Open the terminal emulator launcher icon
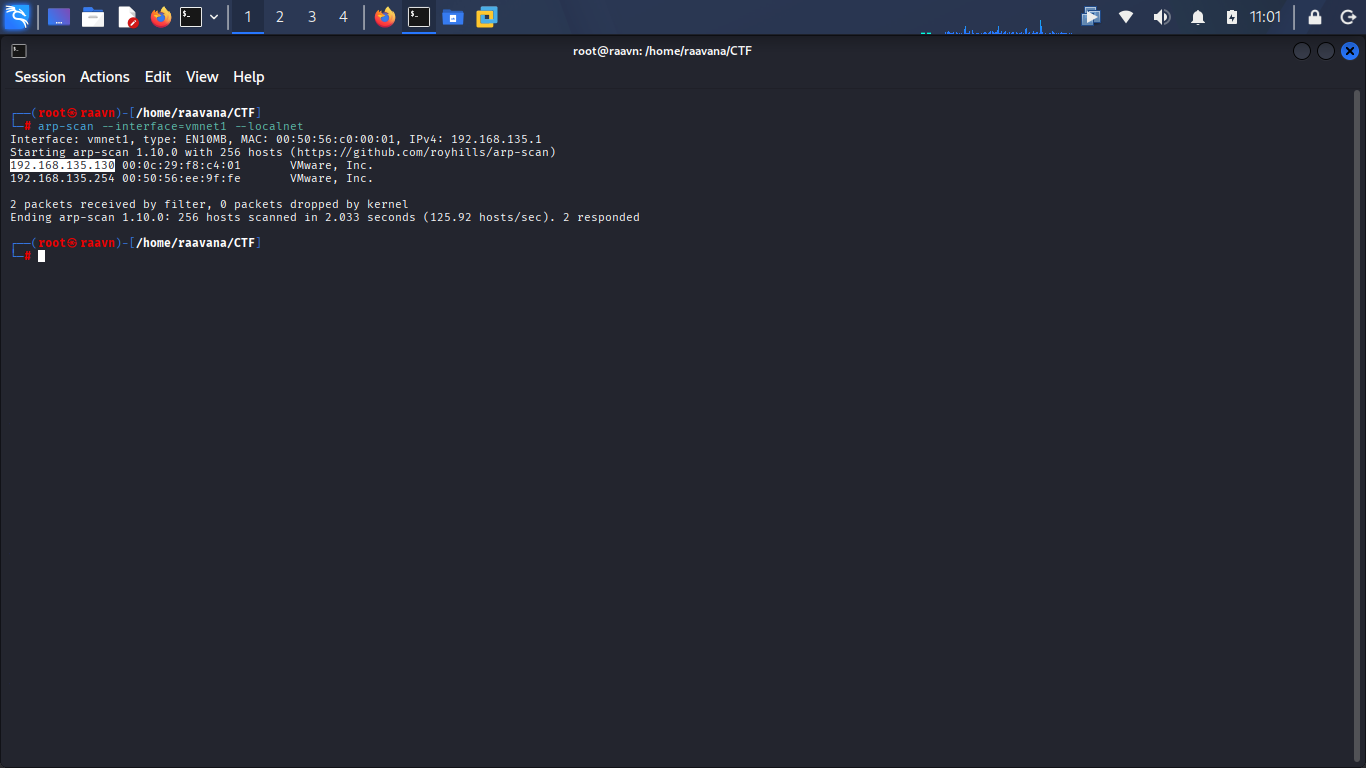The height and width of the screenshot is (768, 1366). pyautogui.click(x=191, y=17)
